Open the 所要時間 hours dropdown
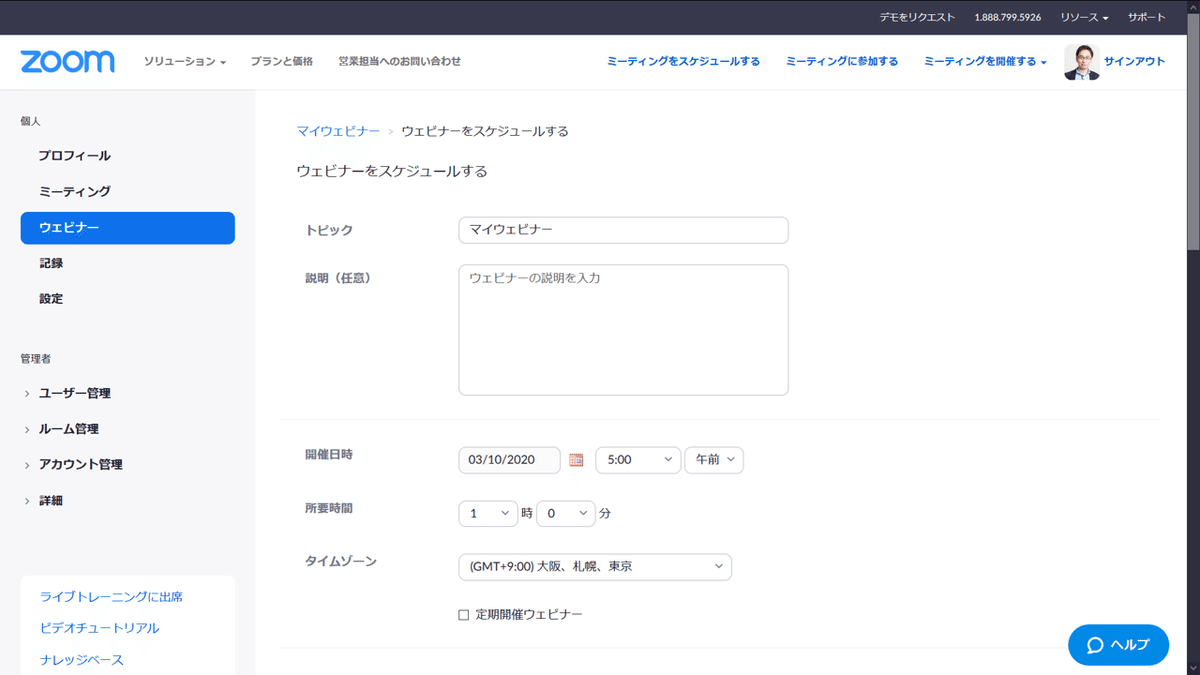Image resolution: width=1200 pixels, height=675 pixels. point(488,512)
